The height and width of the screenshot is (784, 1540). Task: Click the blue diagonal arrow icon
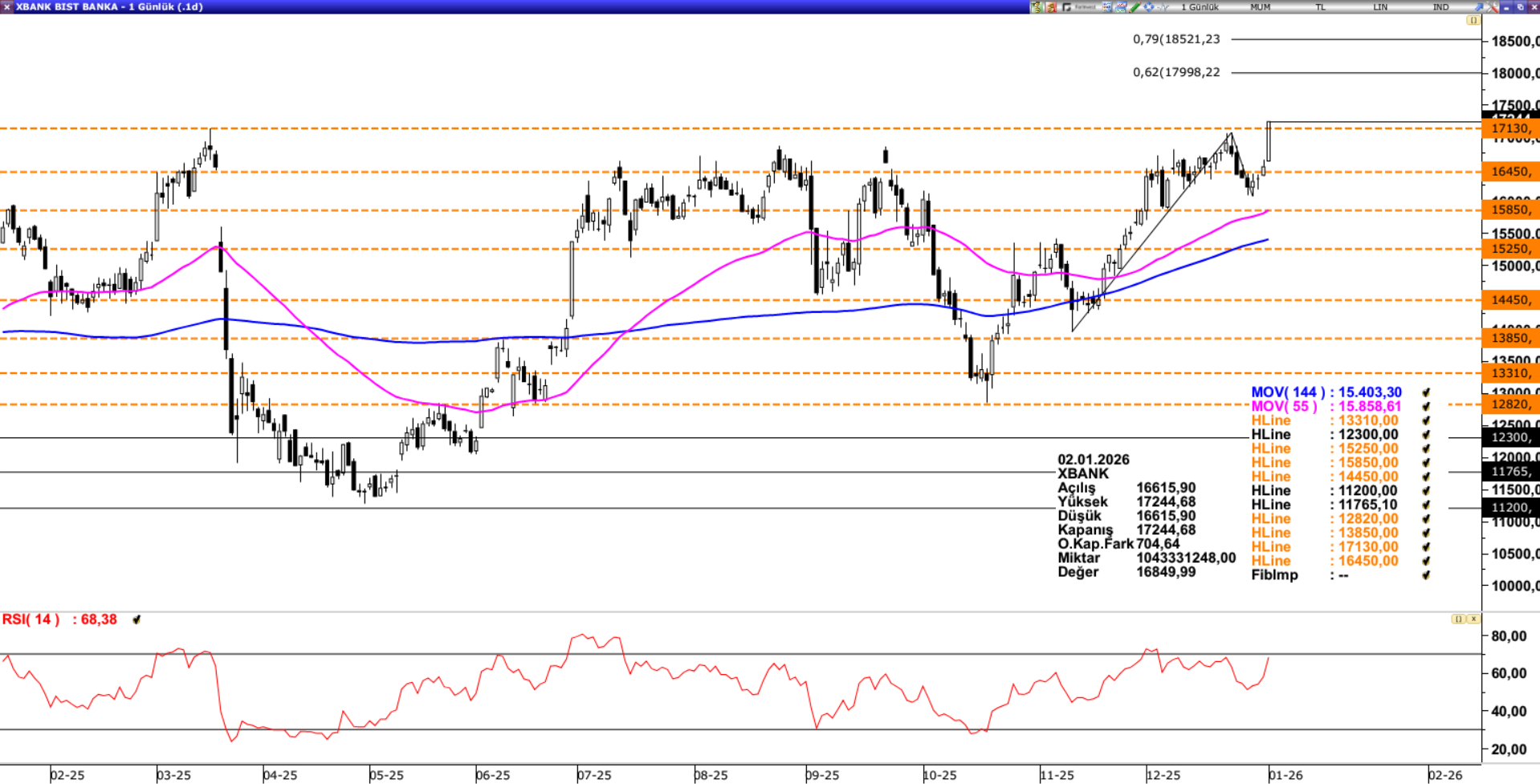[1478, 7]
